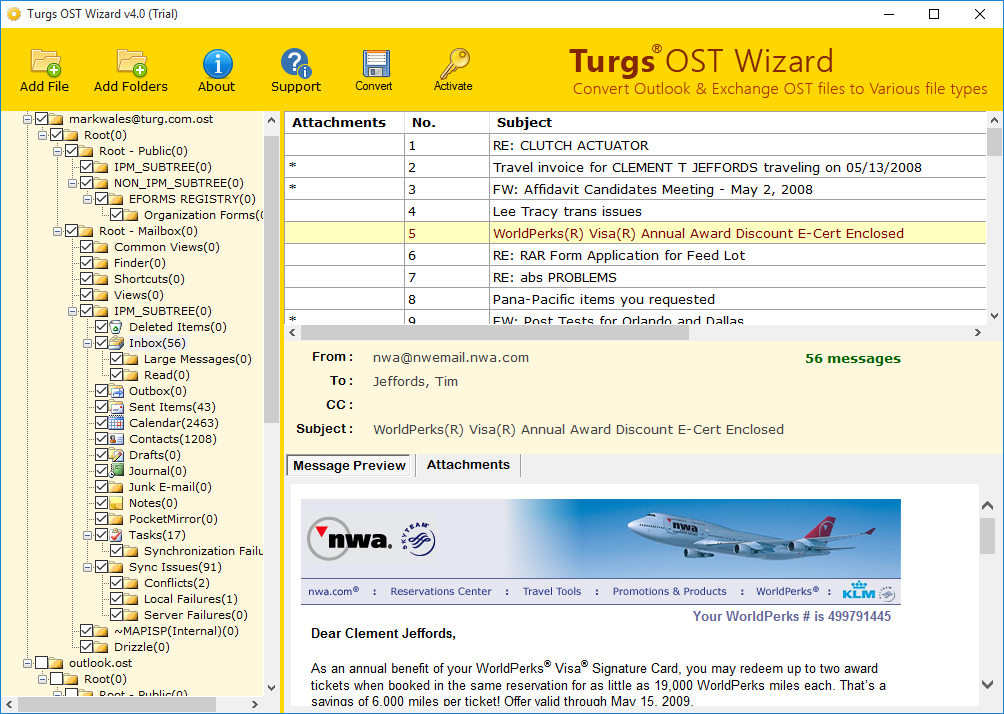Collapse the Inbox(56) tree node
1004x714 pixels.
tap(87, 343)
